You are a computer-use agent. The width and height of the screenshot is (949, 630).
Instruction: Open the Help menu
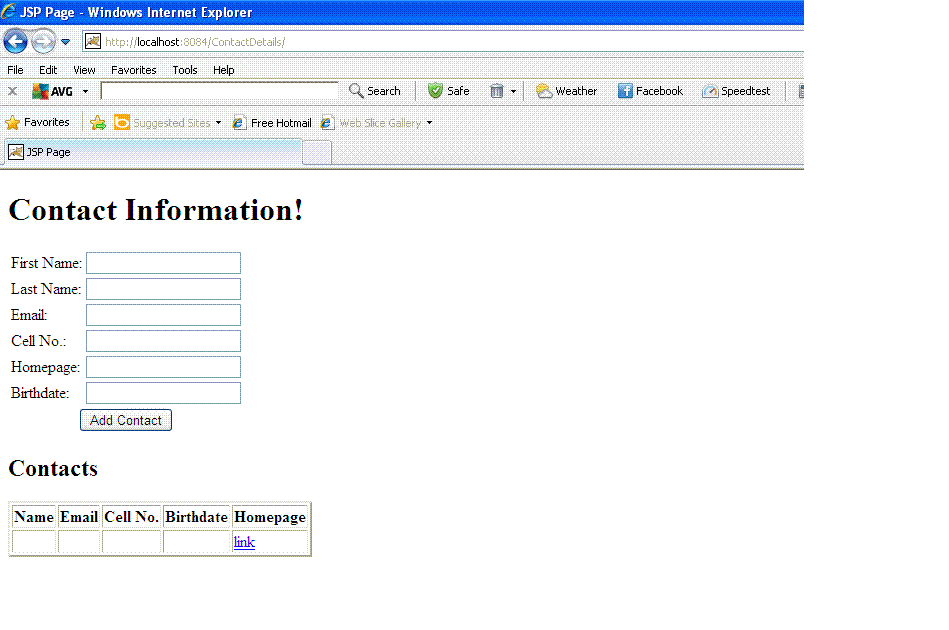[x=223, y=70]
